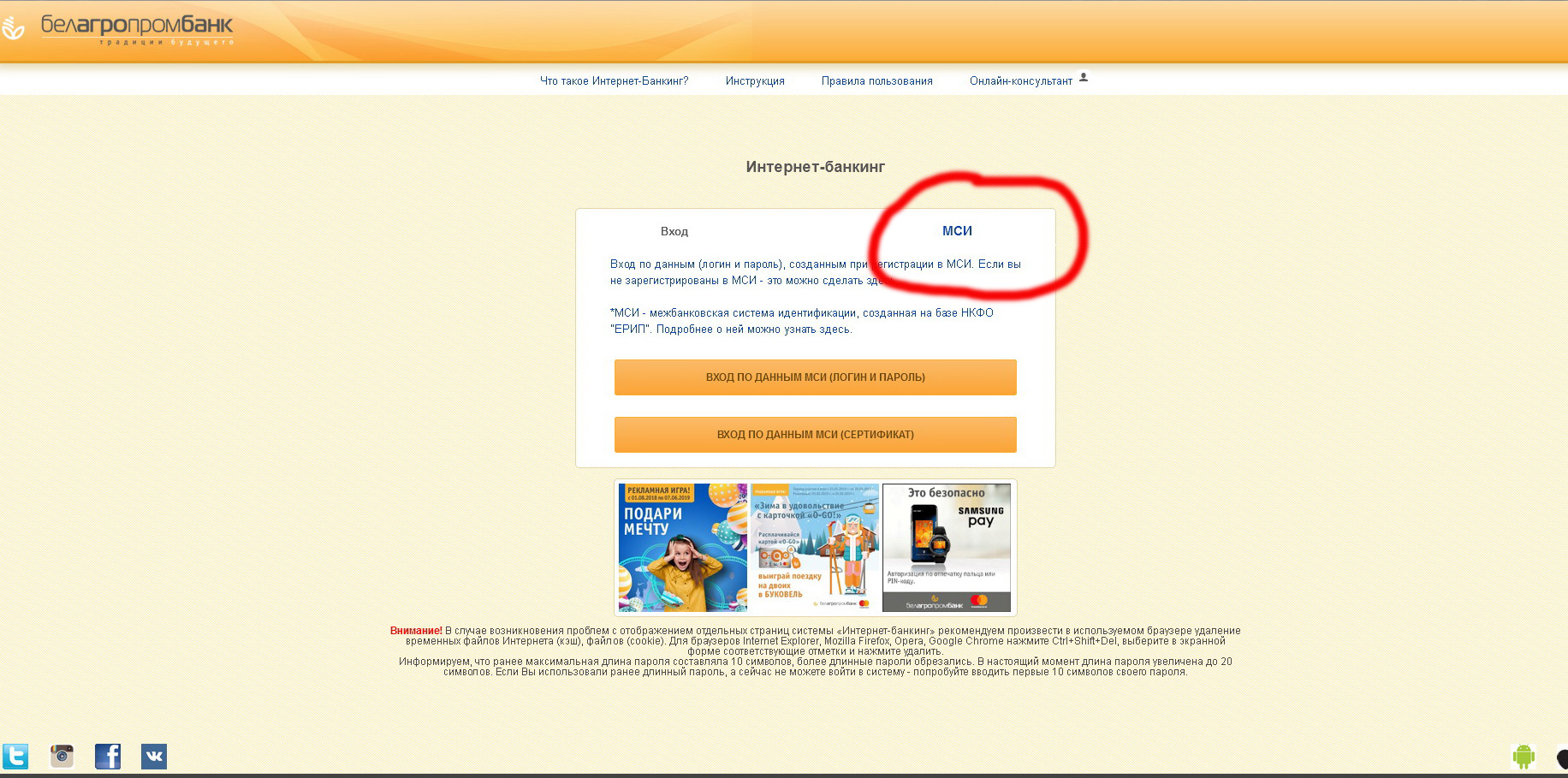The image size is (1568, 778).
Task: Open the Зима в удовольствие ski banner
Action: coord(815,548)
